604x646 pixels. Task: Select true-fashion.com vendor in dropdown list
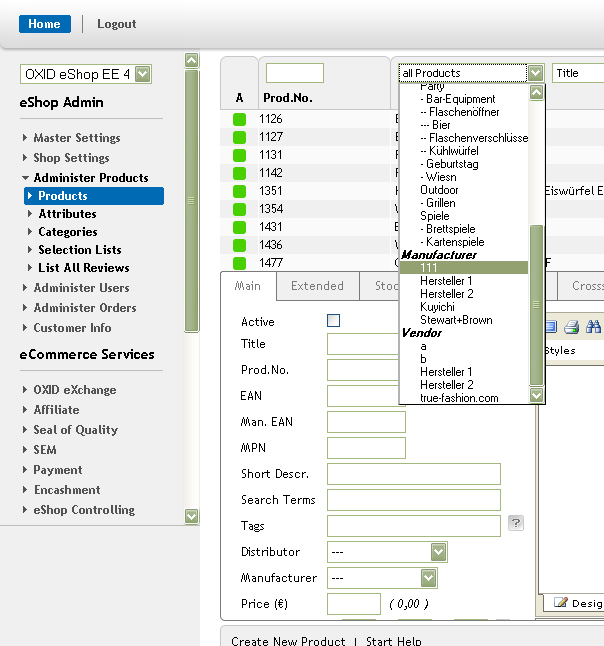click(459, 398)
